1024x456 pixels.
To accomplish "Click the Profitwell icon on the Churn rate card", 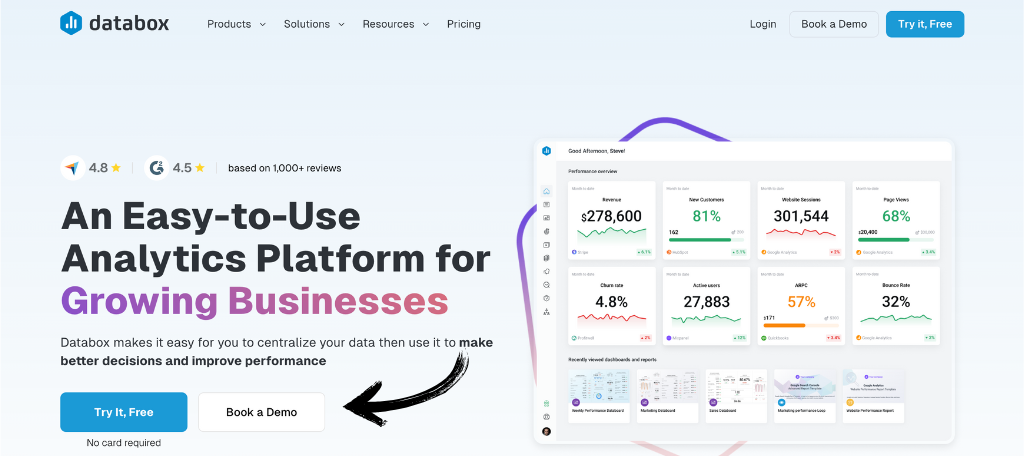I will pyautogui.click(x=574, y=338).
